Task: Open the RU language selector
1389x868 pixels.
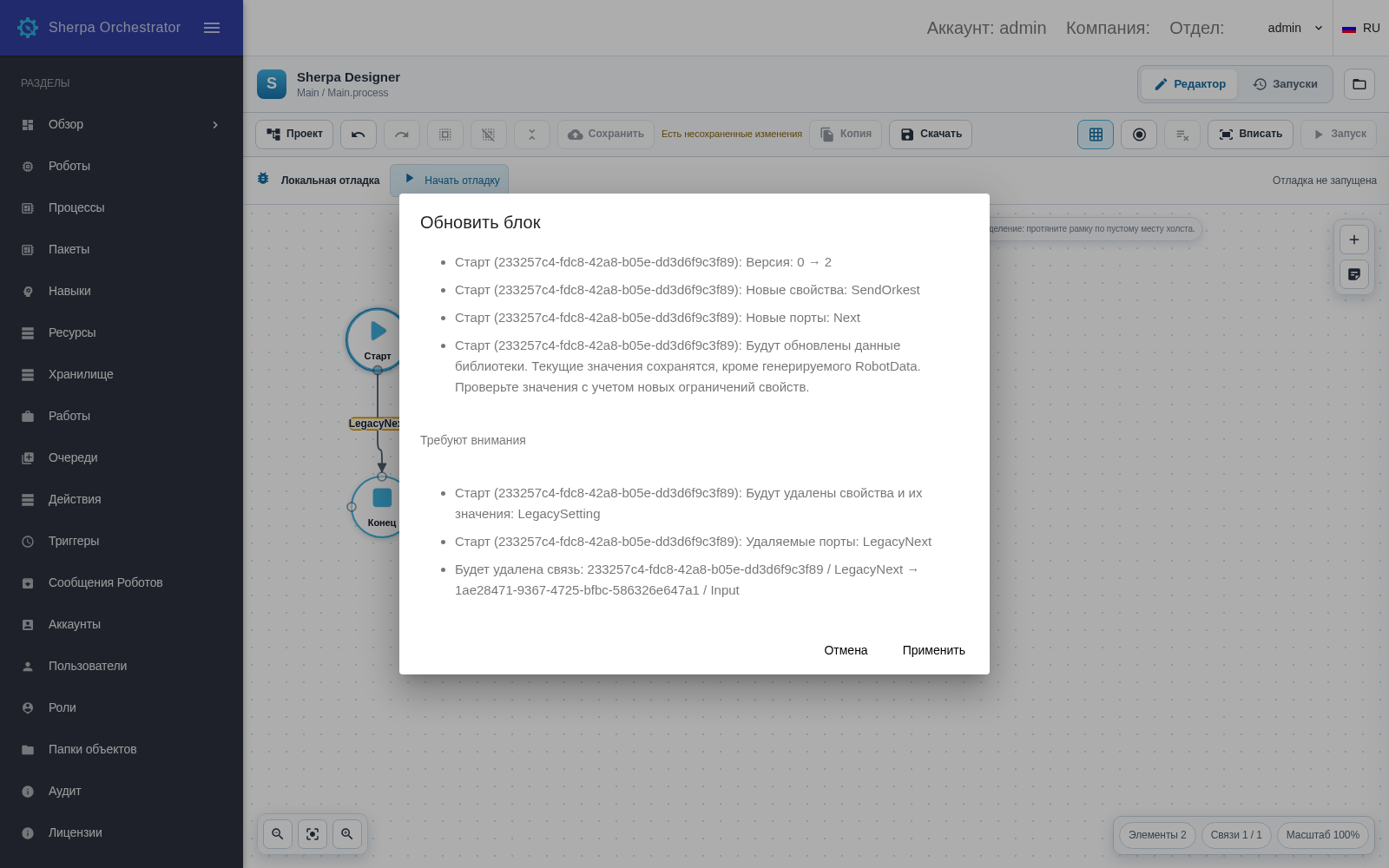Action: [1361, 28]
